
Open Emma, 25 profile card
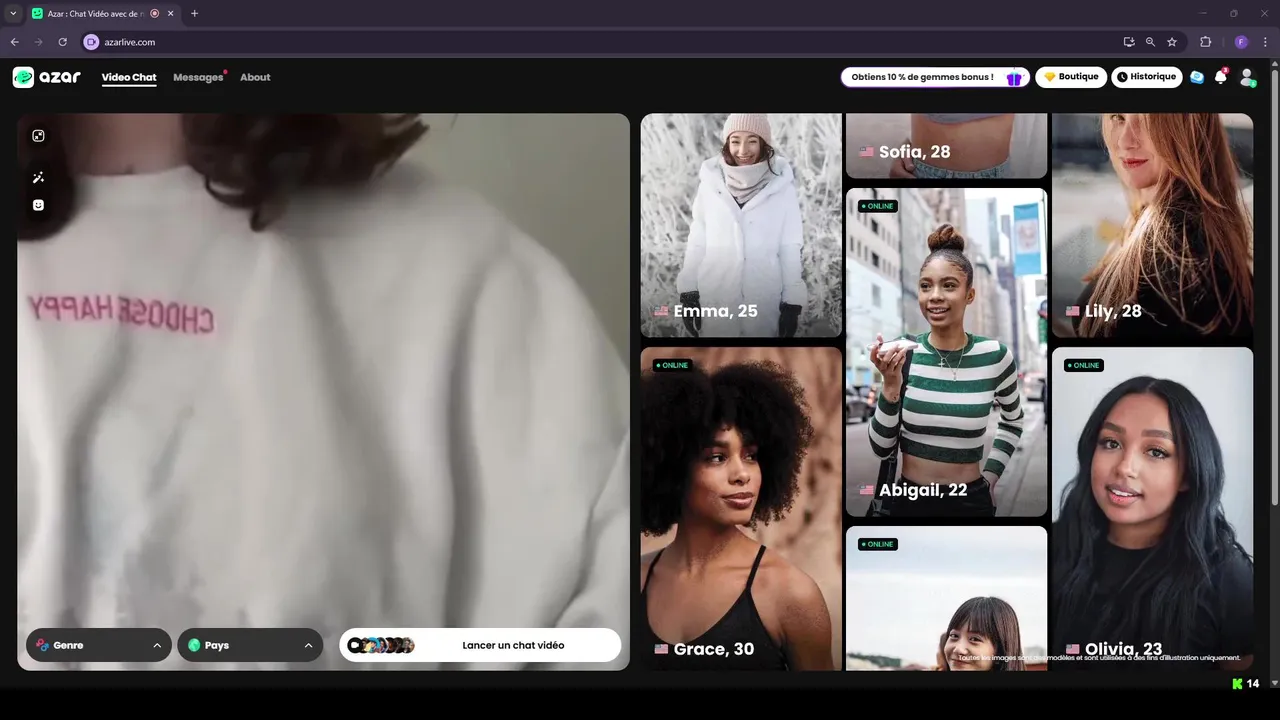741,225
